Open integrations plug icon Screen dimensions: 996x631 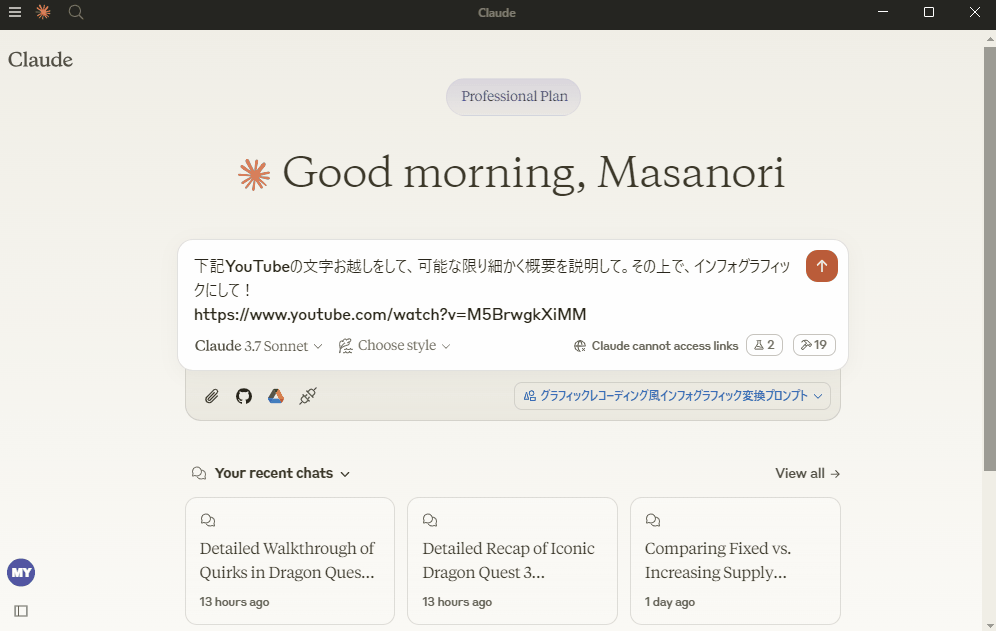(308, 396)
